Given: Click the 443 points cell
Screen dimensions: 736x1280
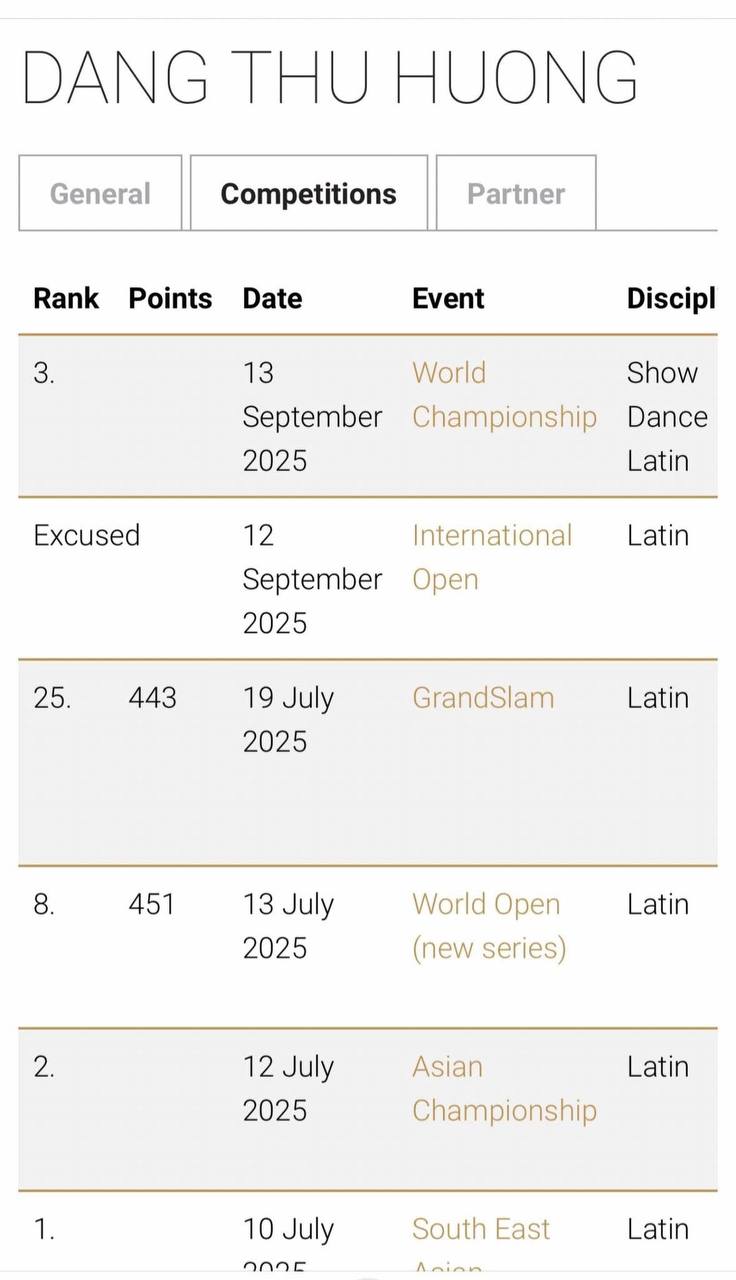Looking at the screenshot, I should 152,697.
